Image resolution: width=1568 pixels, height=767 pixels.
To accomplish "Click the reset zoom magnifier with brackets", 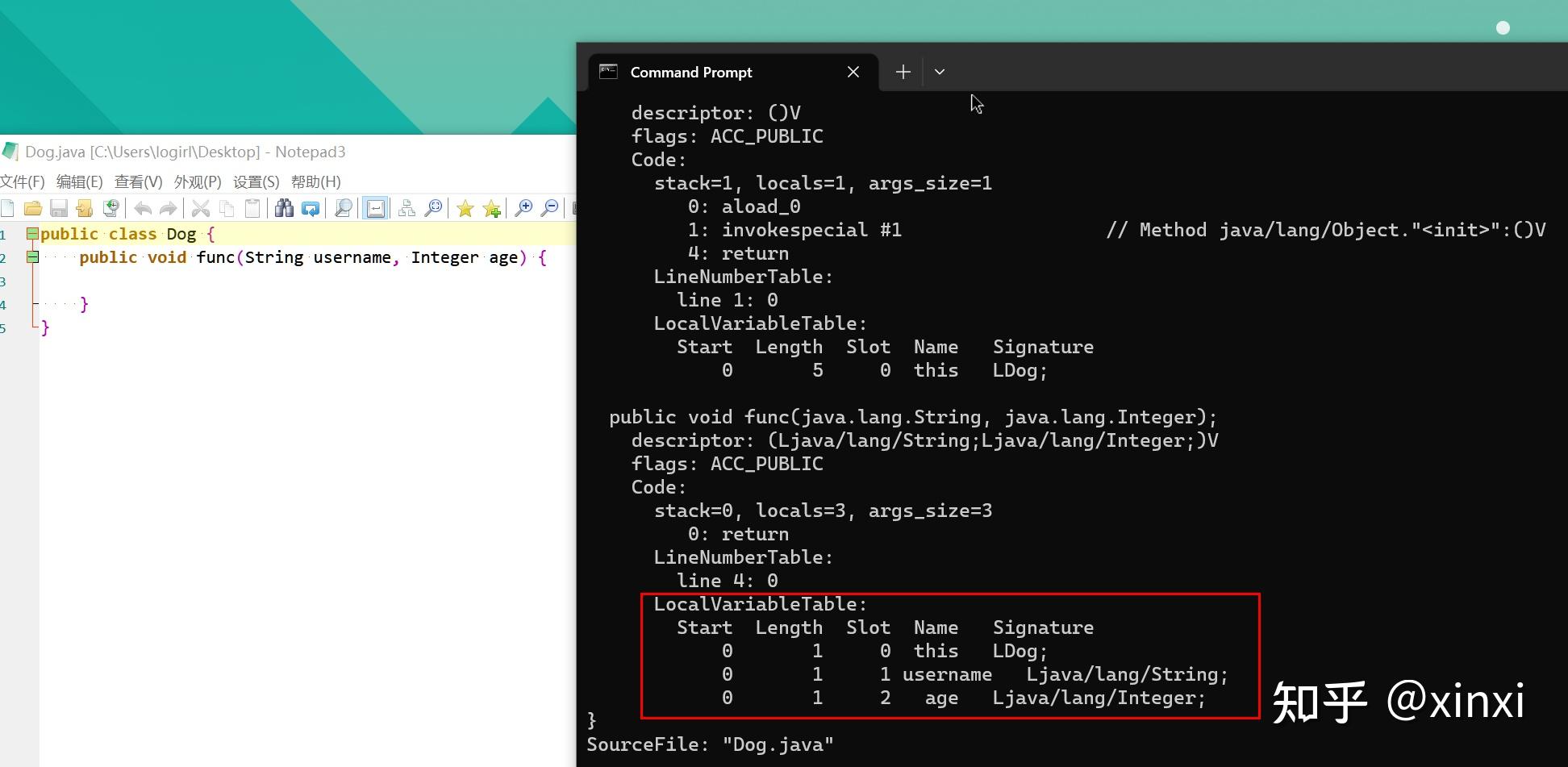I will (x=433, y=208).
